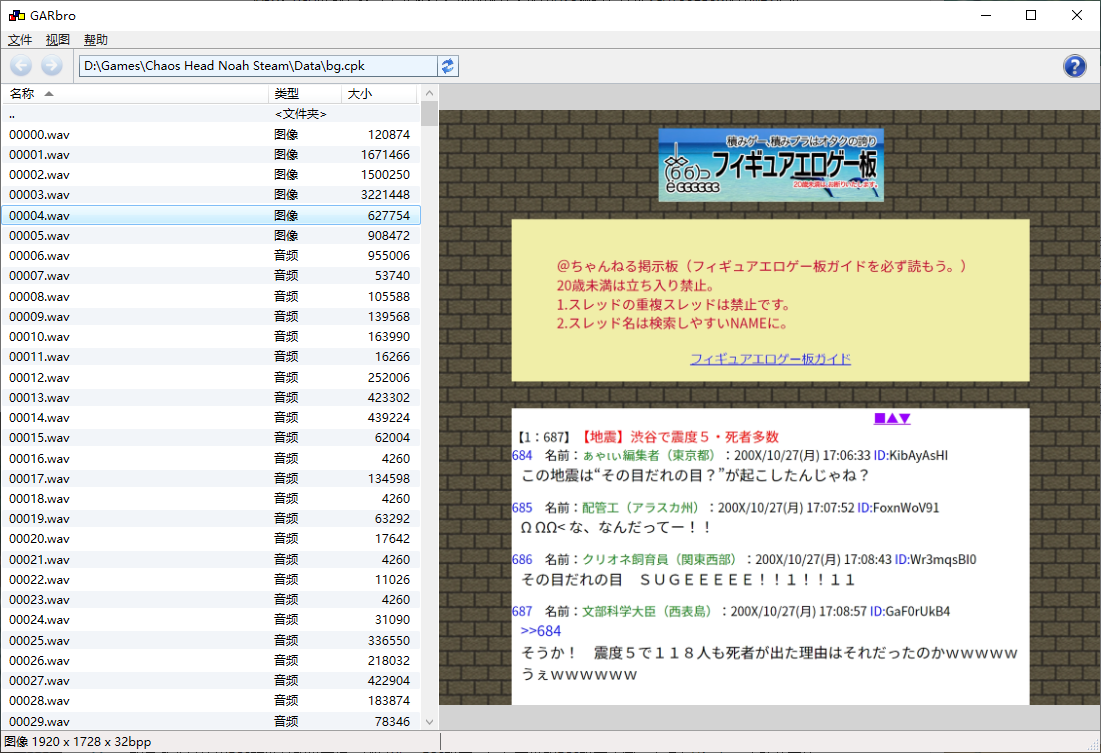The height and width of the screenshot is (753, 1101).
Task: Click the file list scroll-down arrow
Action: 430,721
